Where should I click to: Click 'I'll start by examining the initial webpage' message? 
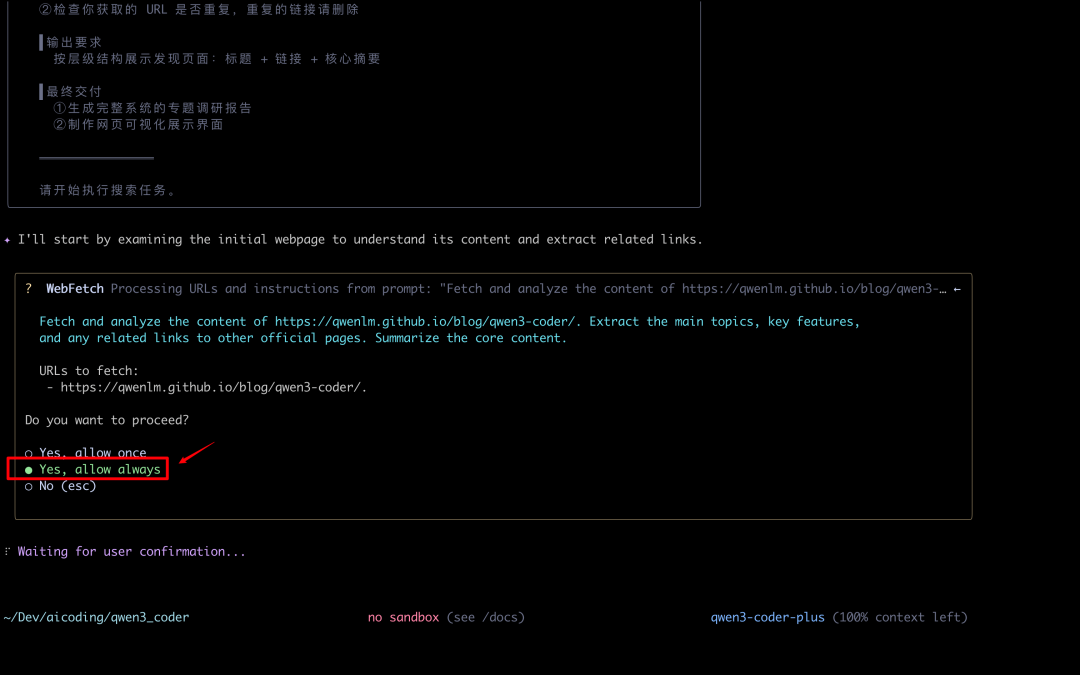[360, 240]
